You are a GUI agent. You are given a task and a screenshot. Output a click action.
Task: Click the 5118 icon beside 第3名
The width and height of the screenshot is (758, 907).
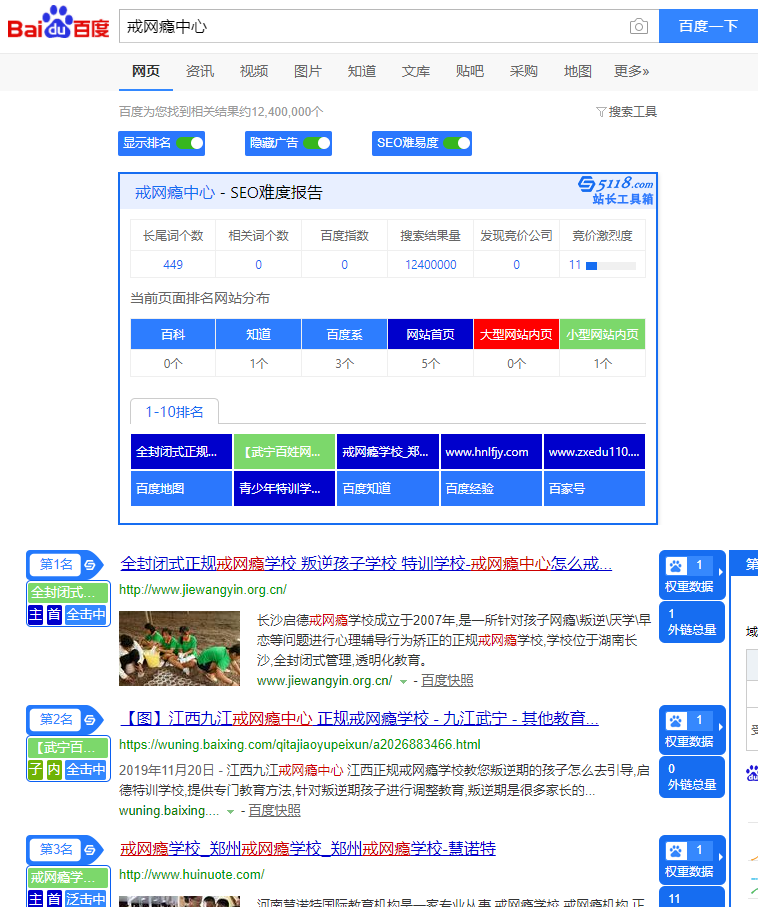point(90,850)
